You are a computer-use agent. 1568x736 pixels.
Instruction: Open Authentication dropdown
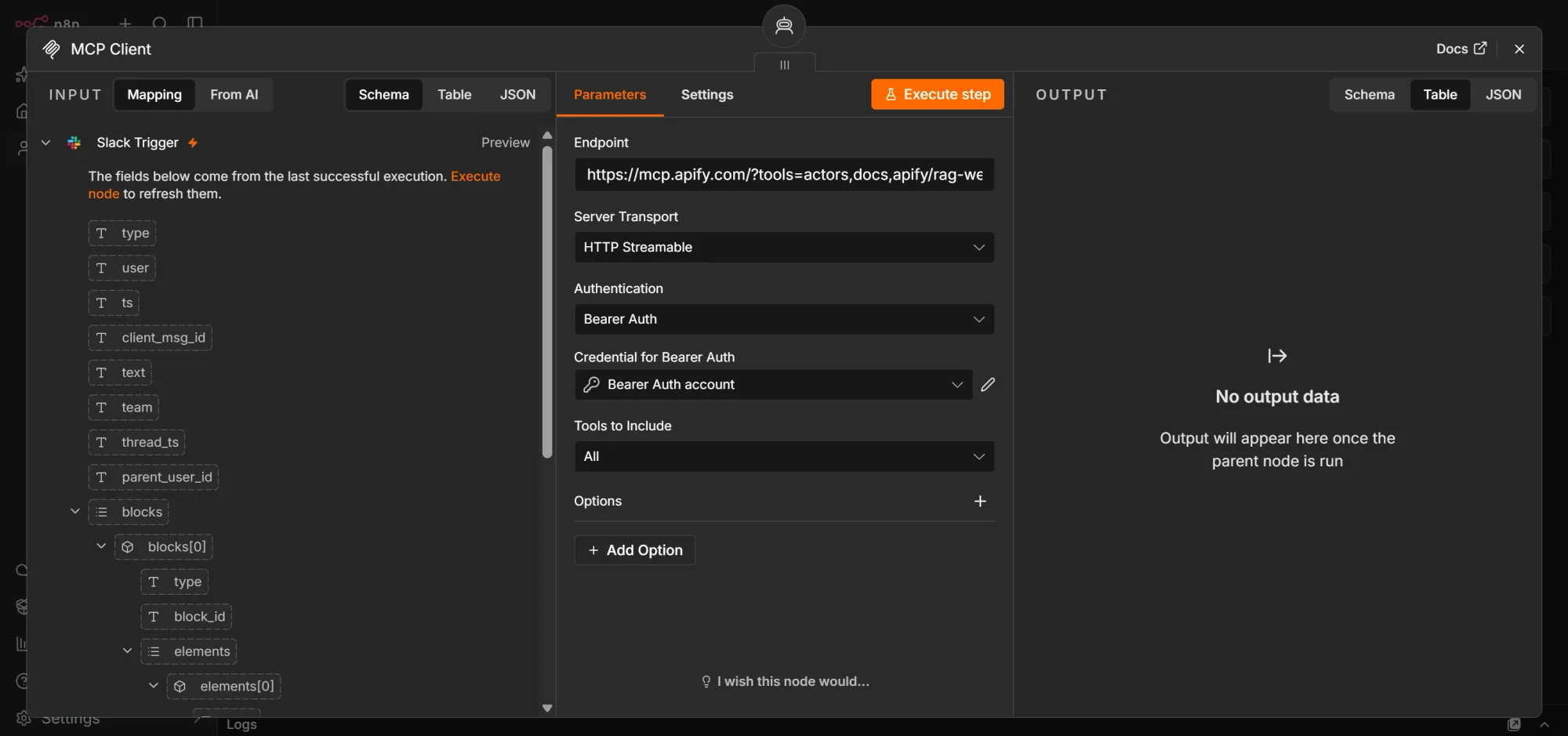pyautogui.click(x=784, y=320)
